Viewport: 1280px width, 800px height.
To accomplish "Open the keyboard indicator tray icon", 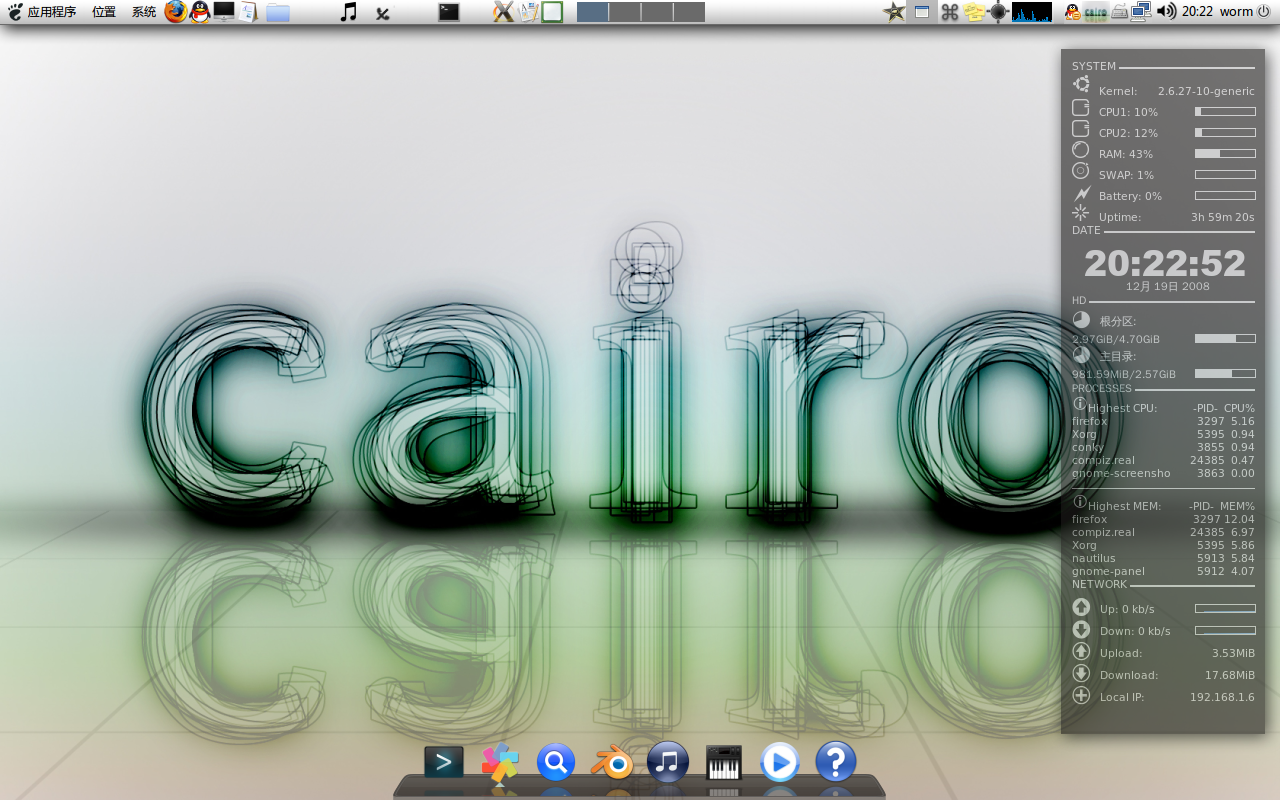I will coord(1120,12).
